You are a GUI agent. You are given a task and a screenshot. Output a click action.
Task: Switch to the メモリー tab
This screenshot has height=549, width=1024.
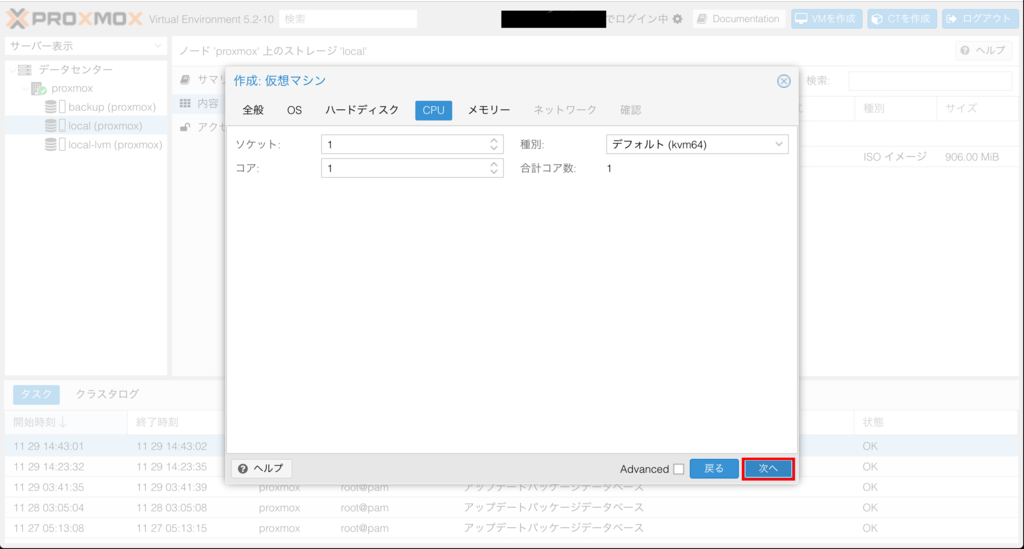pos(488,110)
